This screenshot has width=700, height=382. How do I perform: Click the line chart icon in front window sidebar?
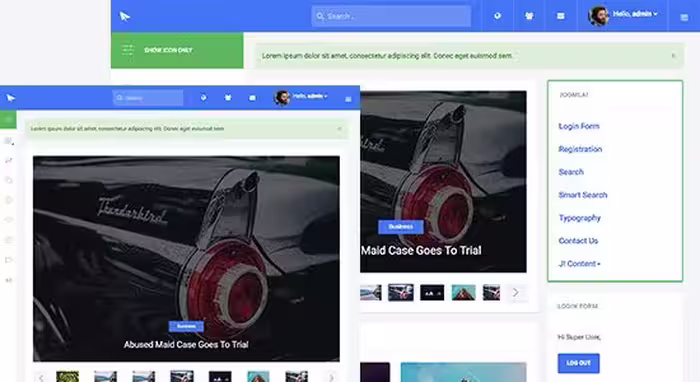tap(8, 160)
